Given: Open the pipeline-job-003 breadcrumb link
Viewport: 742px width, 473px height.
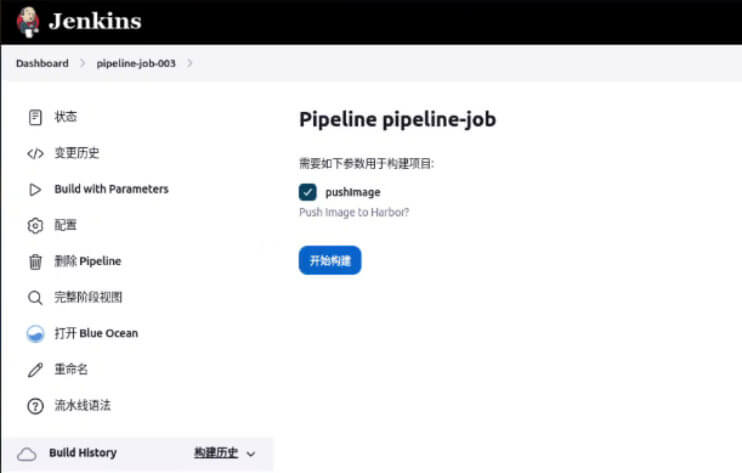Looking at the screenshot, I should [136, 63].
